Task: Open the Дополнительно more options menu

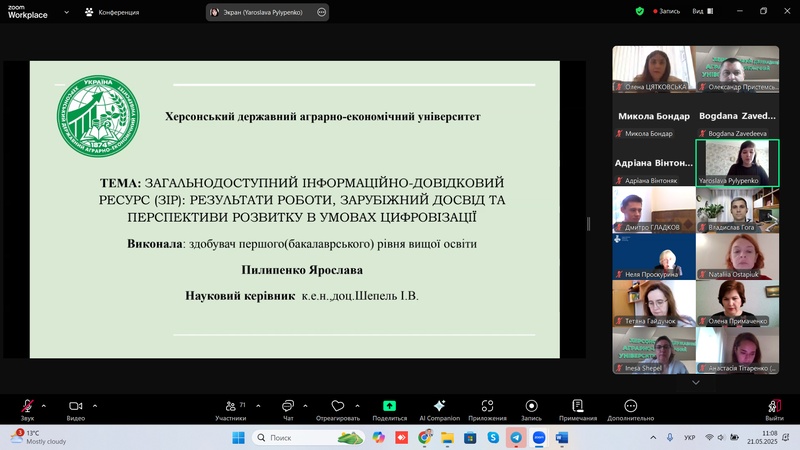Action: pyautogui.click(x=631, y=410)
